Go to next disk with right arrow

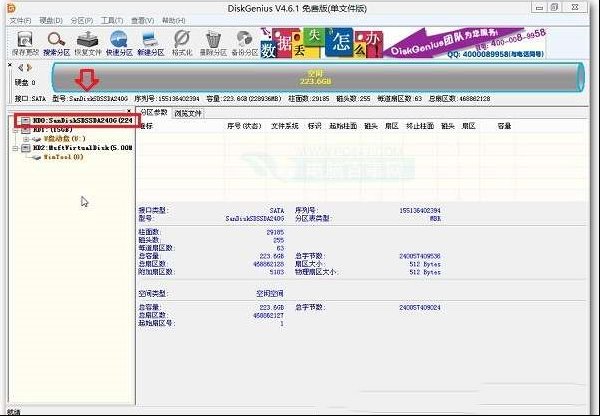tap(29, 68)
